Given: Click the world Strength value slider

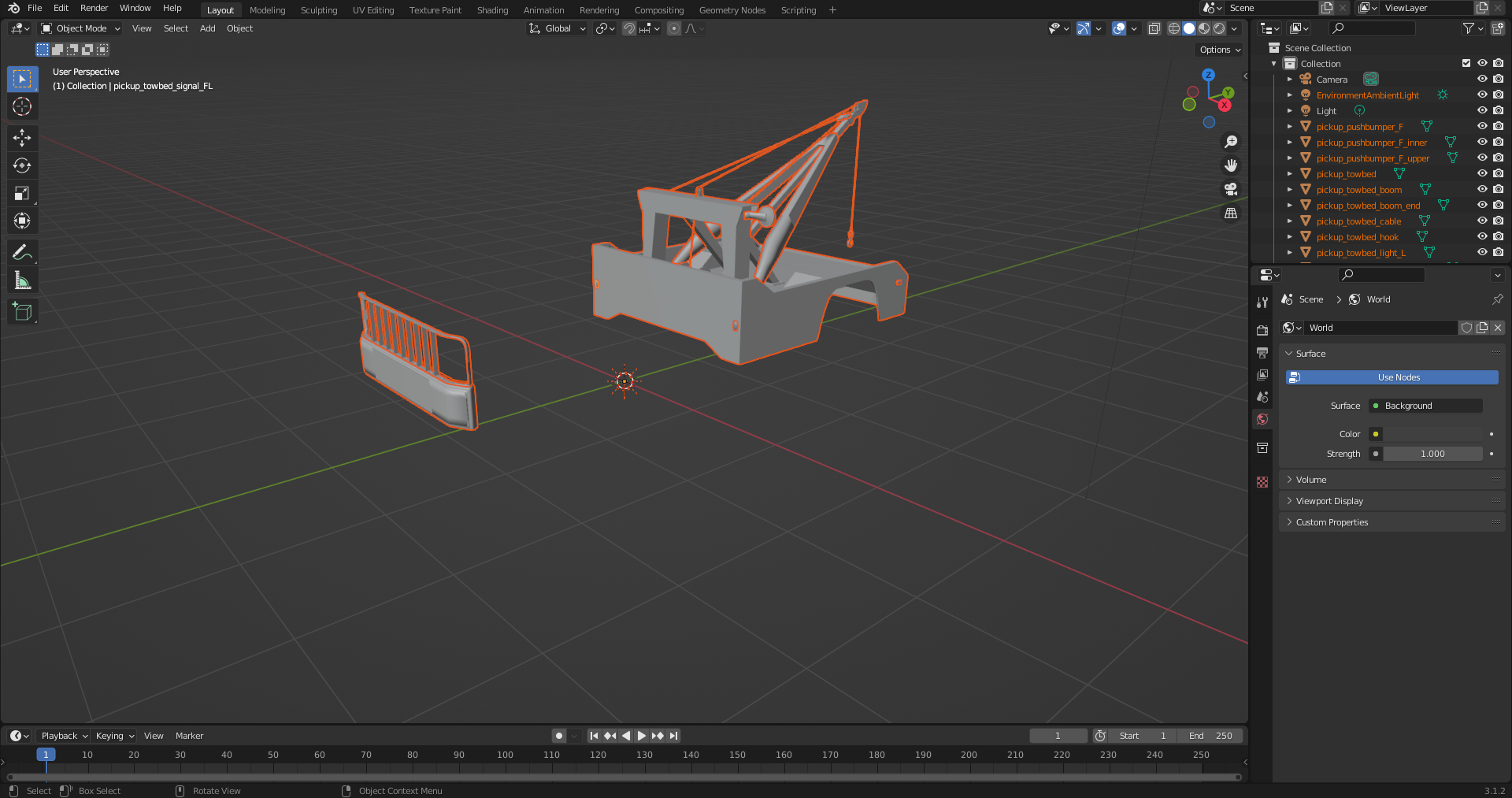Looking at the screenshot, I should tap(1432, 454).
